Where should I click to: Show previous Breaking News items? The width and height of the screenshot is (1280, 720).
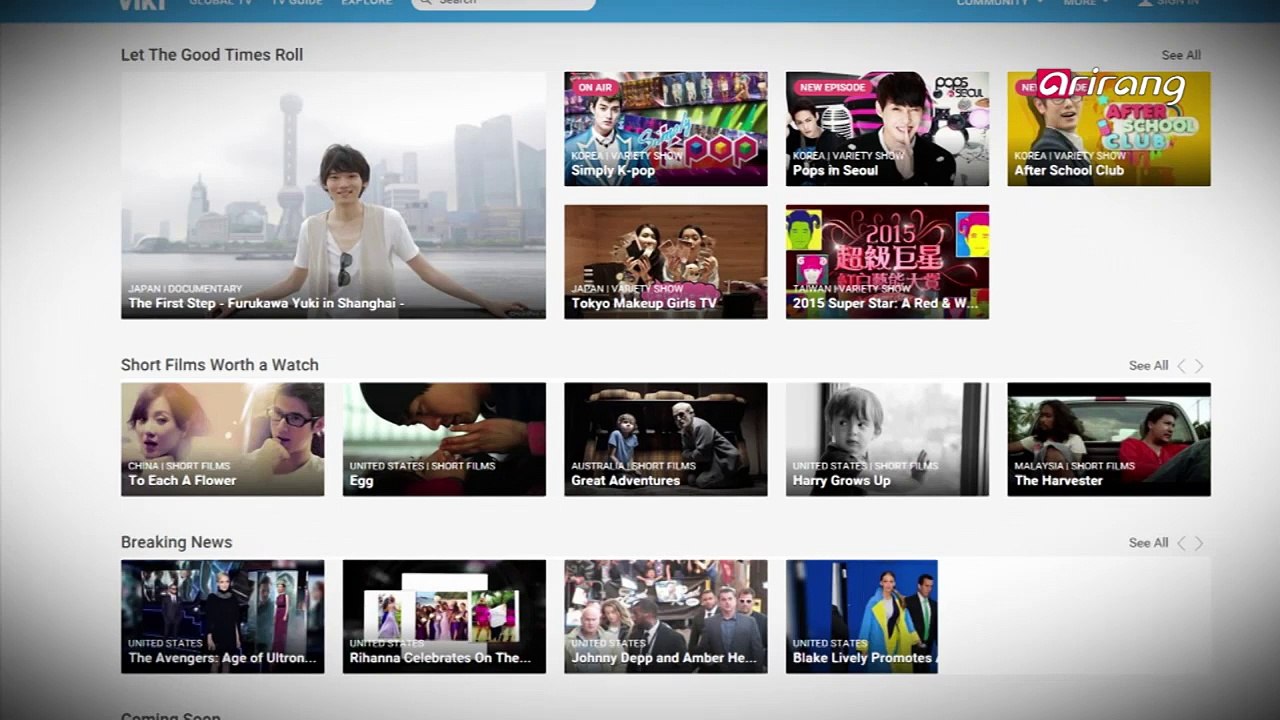[1181, 543]
